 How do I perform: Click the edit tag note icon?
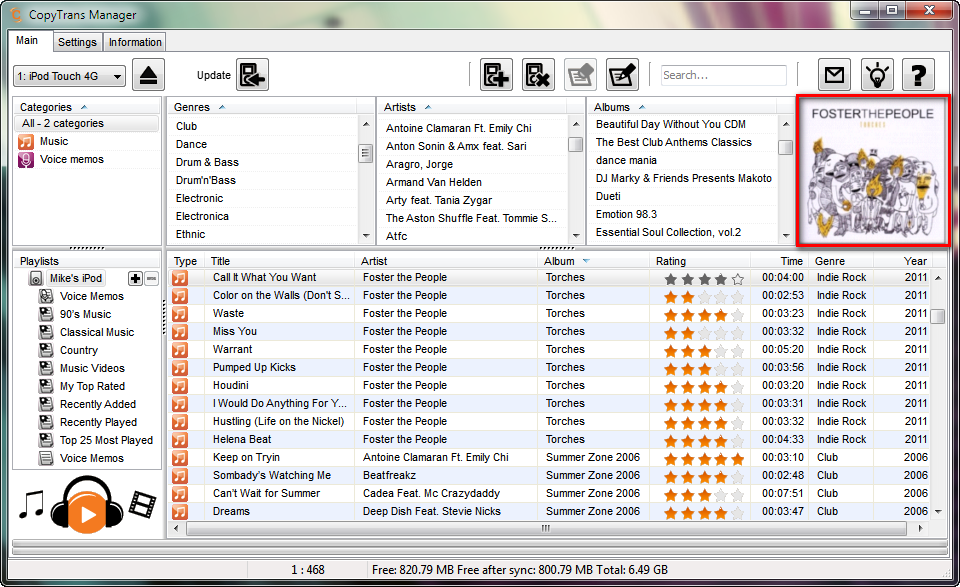(x=580, y=75)
